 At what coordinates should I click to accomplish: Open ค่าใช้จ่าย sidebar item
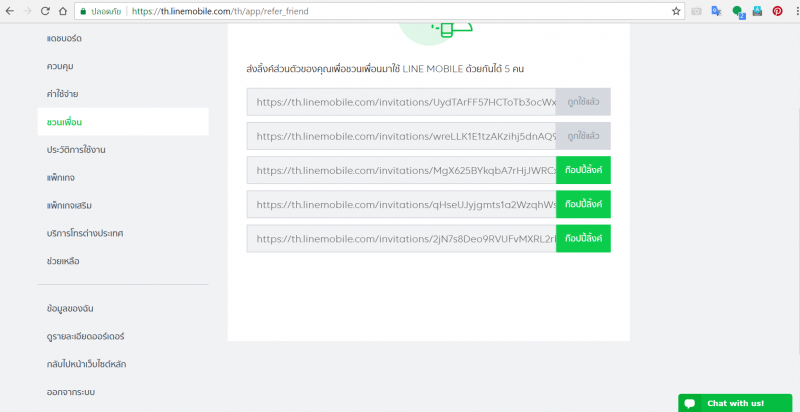[62, 94]
